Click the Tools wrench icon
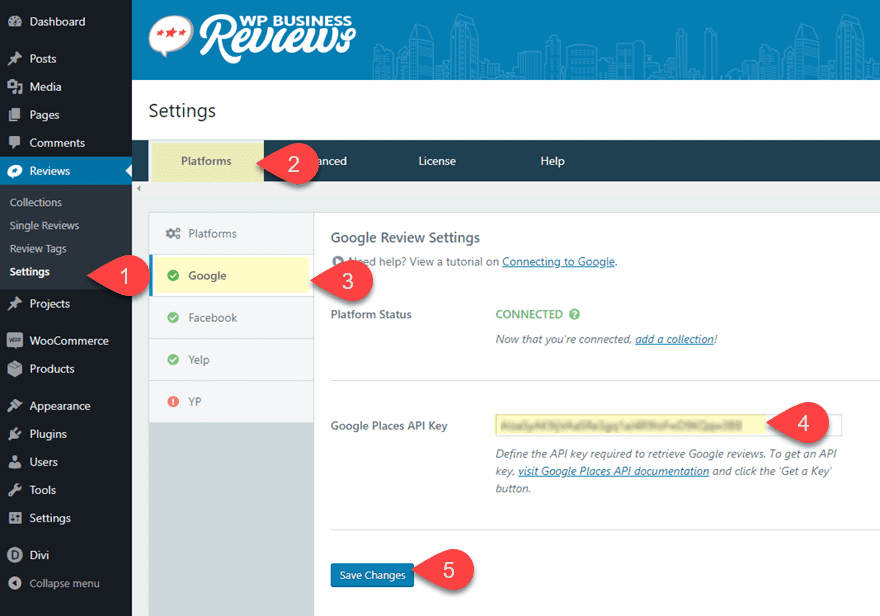880x616 pixels. coord(15,490)
